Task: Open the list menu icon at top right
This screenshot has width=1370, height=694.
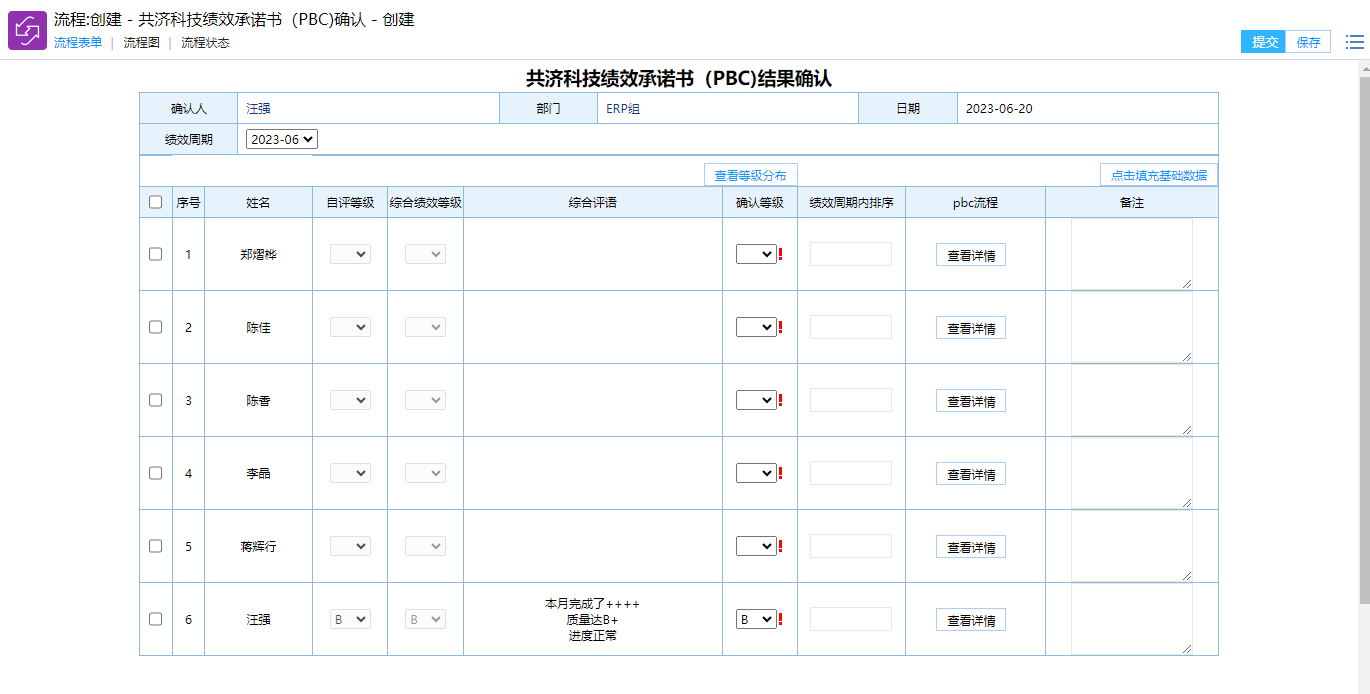Action: tap(1354, 42)
